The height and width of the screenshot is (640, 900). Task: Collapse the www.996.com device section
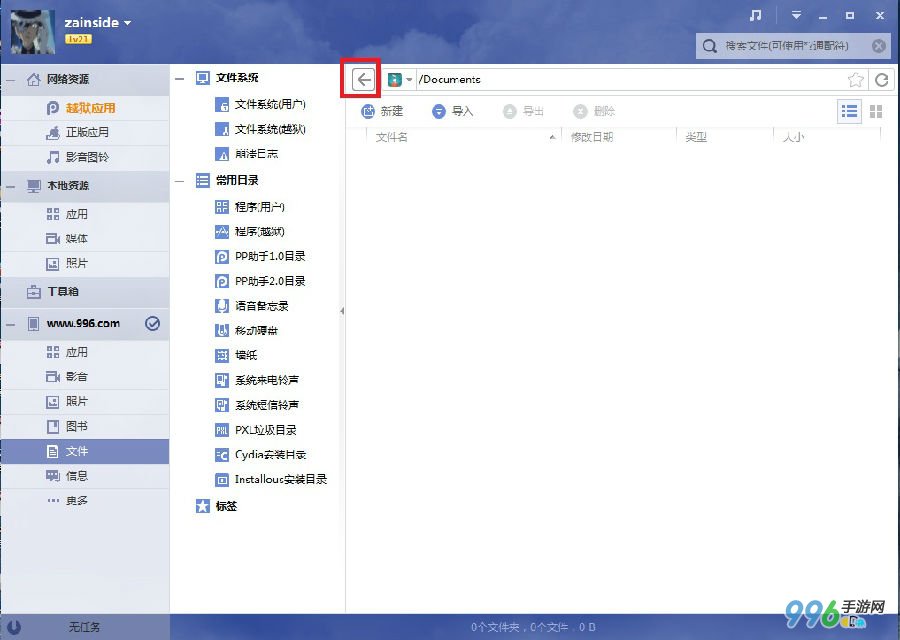(x=10, y=325)
